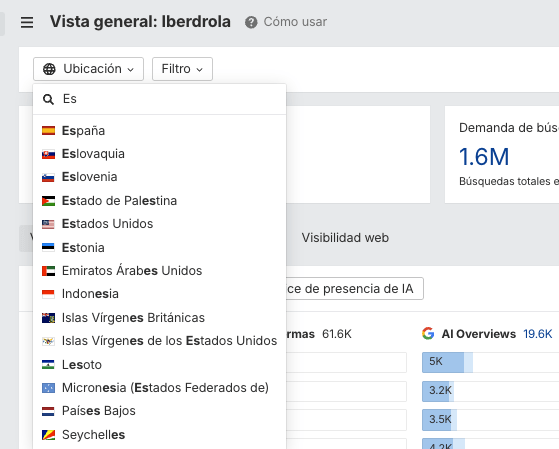Select Eslovaquia from the list
Screen dimensions: 559x449
point(160,154)
